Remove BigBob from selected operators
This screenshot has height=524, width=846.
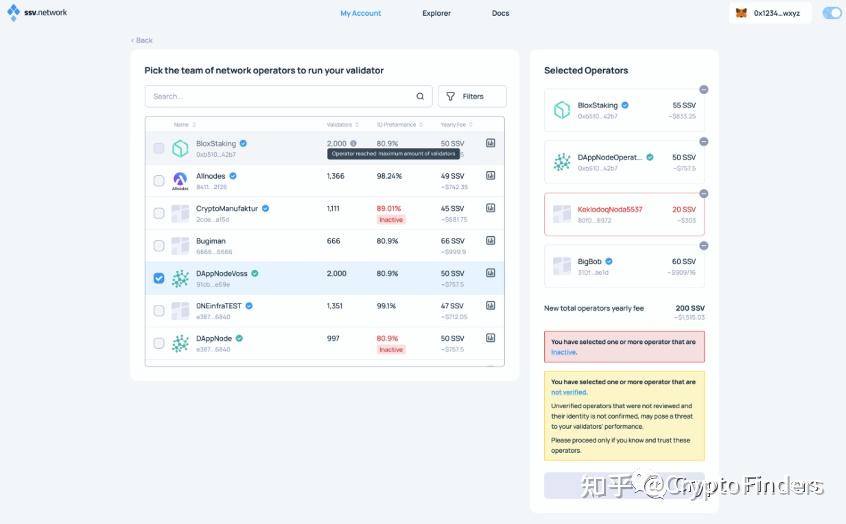[x=704, y=246]
